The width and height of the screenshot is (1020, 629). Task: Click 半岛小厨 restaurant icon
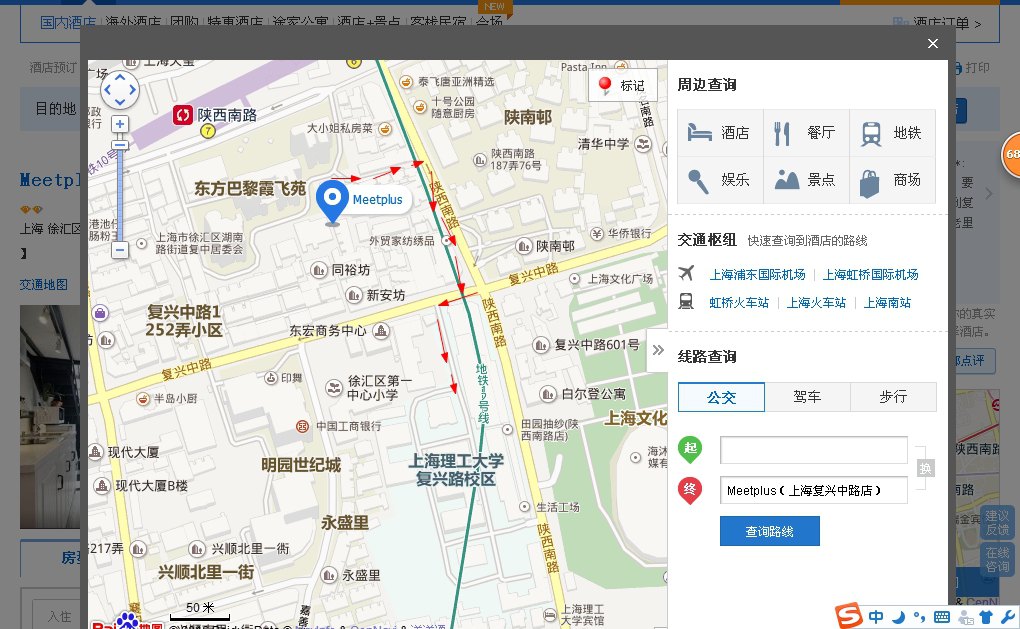pos(142,398)
